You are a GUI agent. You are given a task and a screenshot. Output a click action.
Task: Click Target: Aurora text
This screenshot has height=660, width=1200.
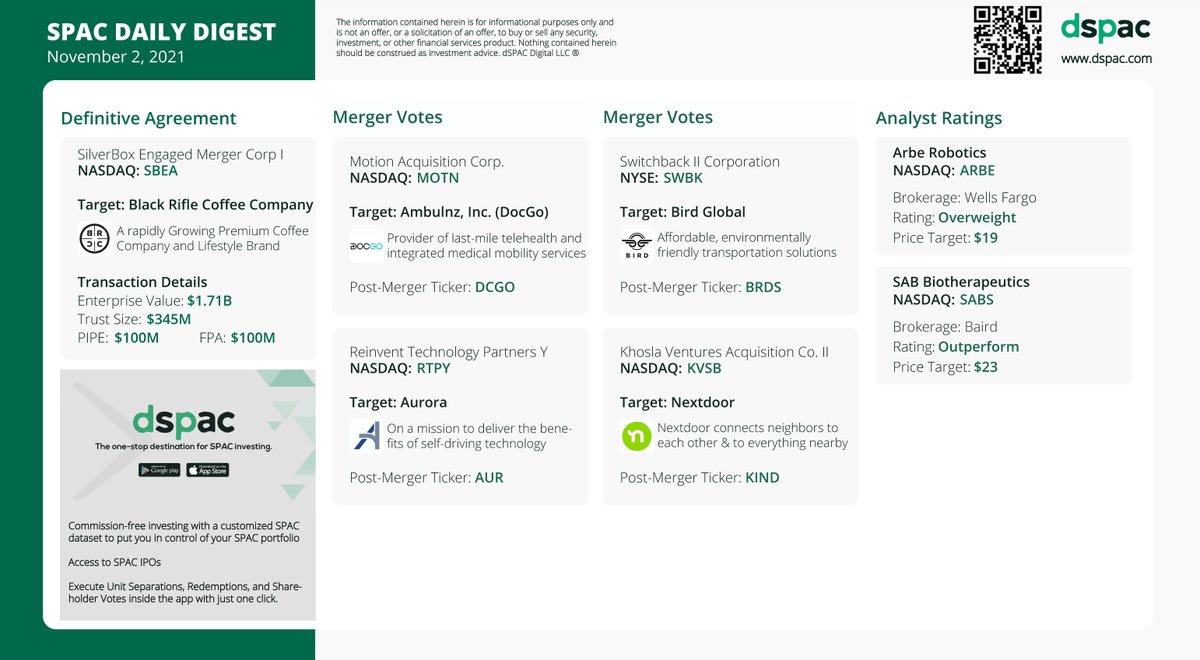pyautogui.click(x=398, y=402)
